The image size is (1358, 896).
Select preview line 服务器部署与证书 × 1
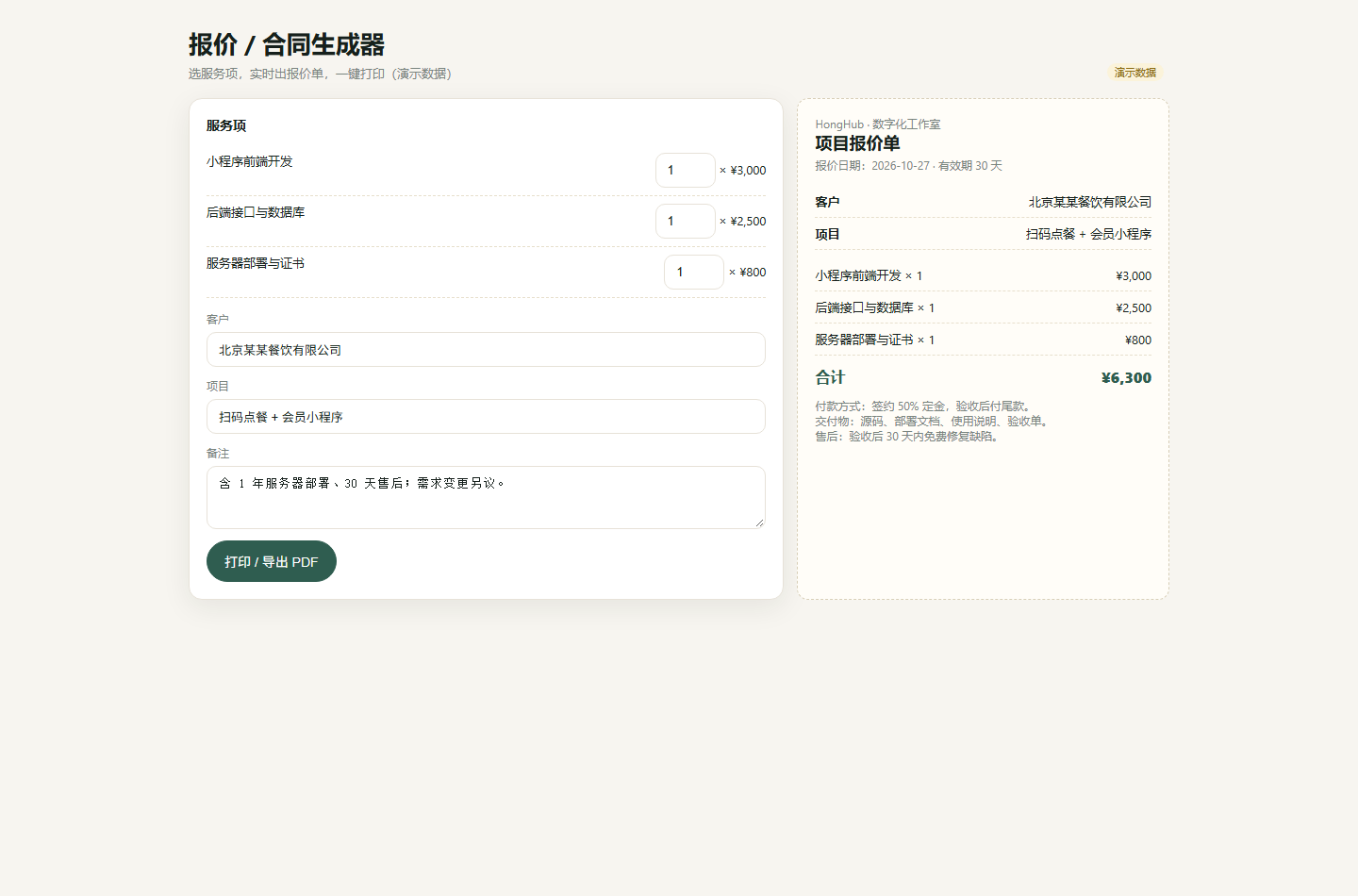(x=875, y=340)
